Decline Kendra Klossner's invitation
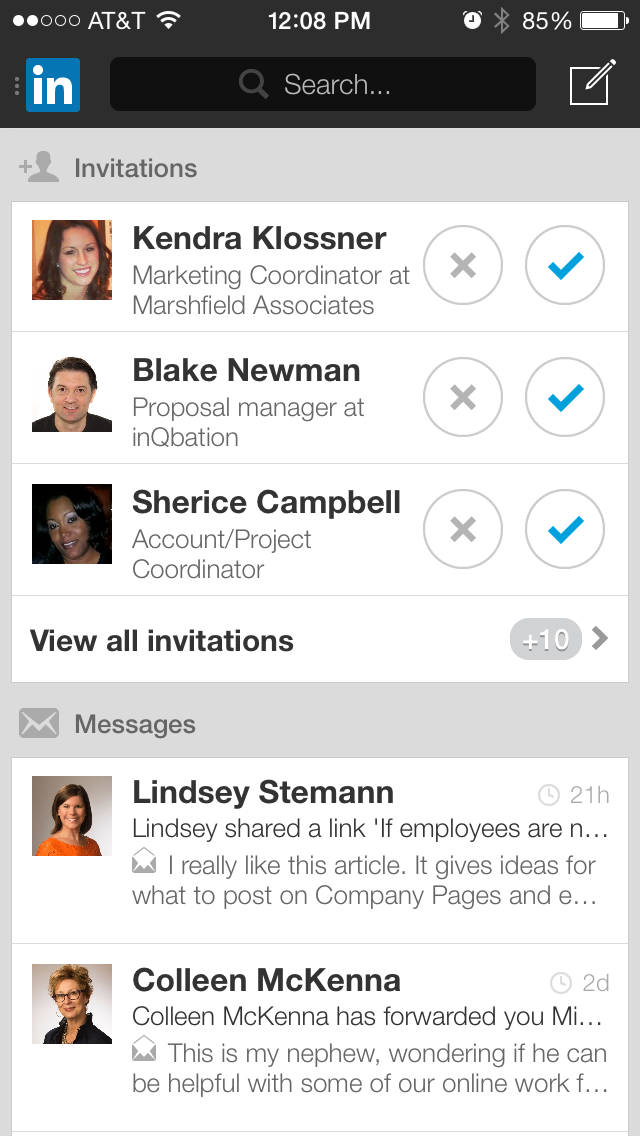640x1136 pixels. [x=463, y=265]
